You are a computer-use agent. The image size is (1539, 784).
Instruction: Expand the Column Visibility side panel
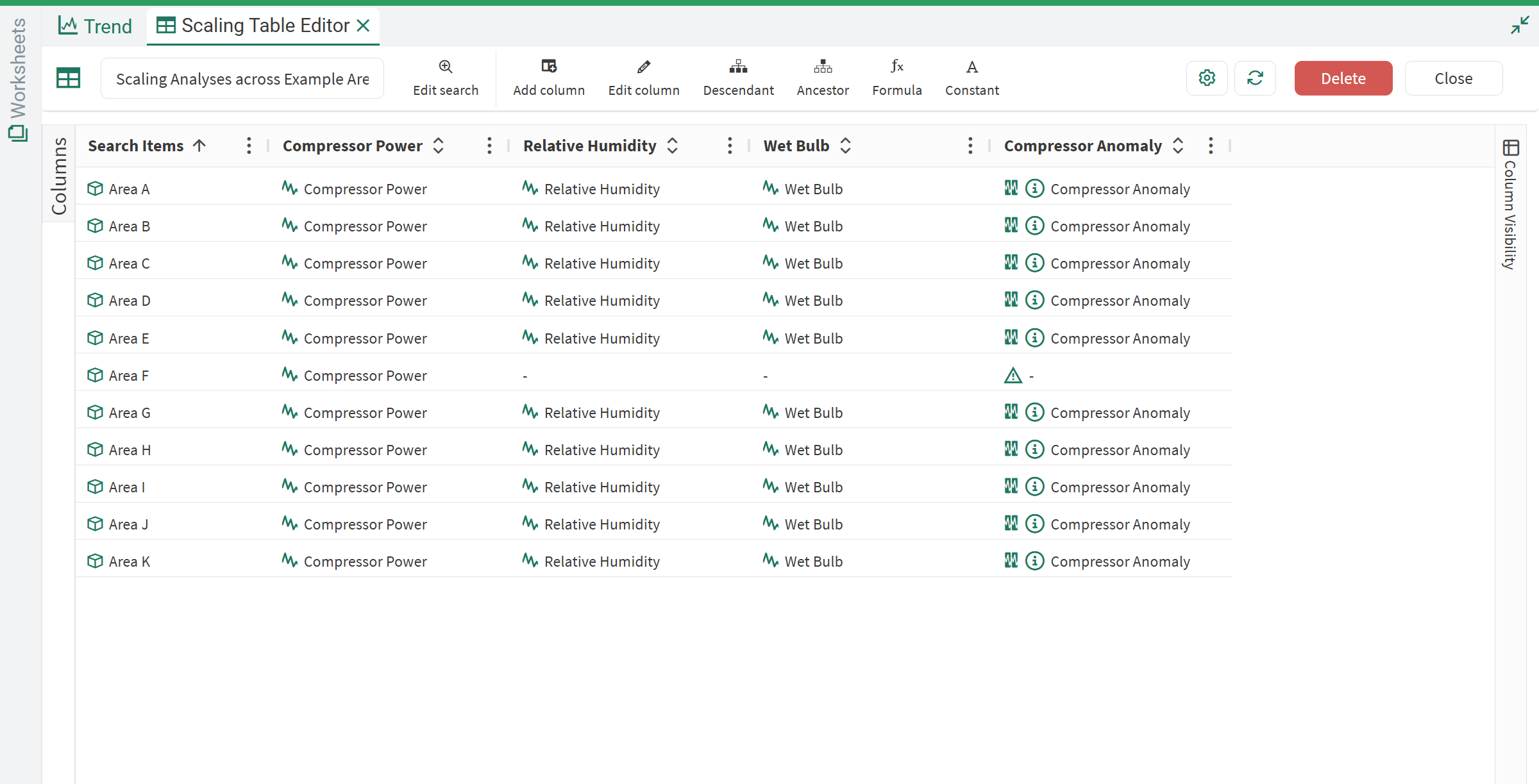coord(1511,204)
